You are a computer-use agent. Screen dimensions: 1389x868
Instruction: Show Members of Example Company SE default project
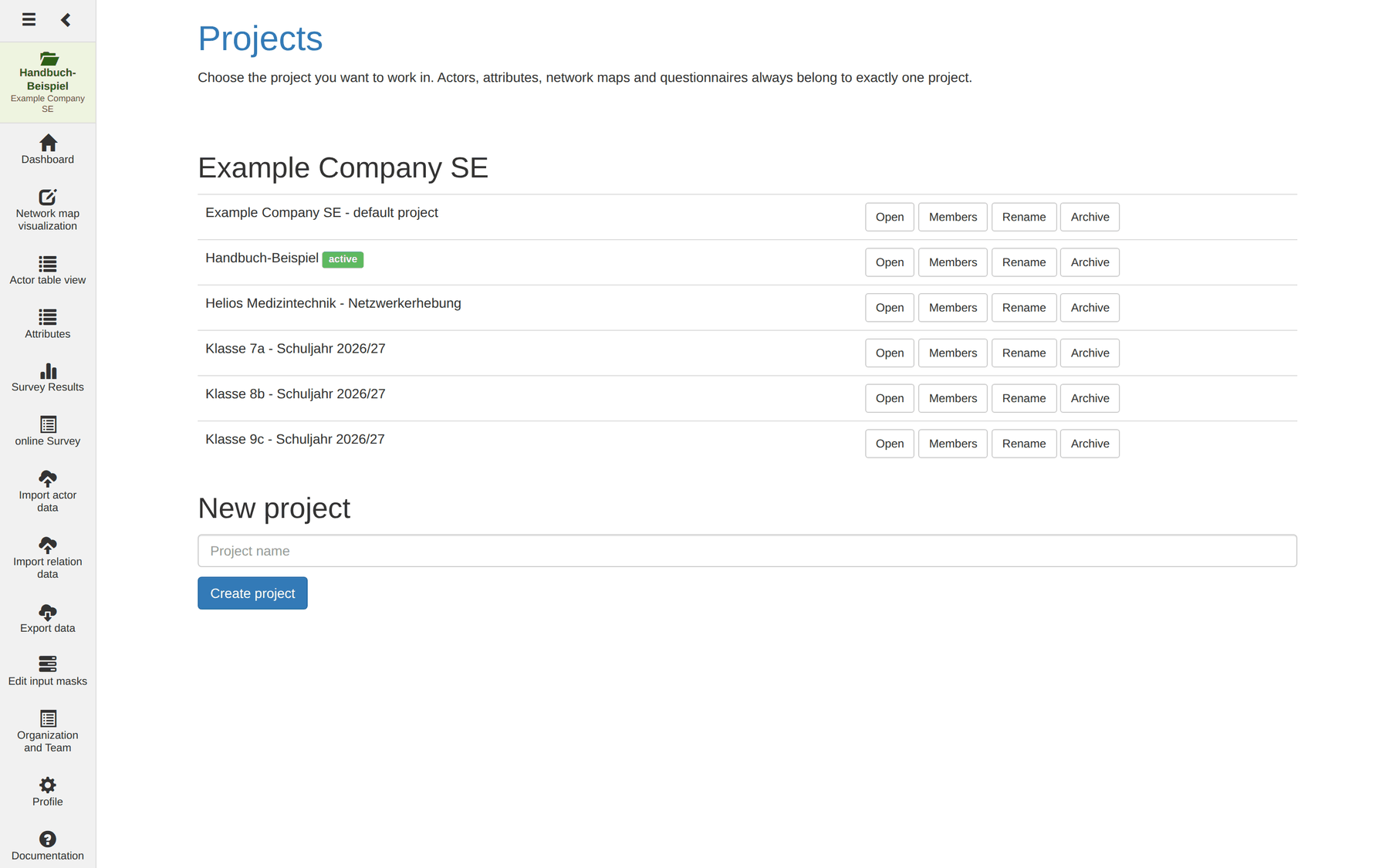click(x=953, y=217)
